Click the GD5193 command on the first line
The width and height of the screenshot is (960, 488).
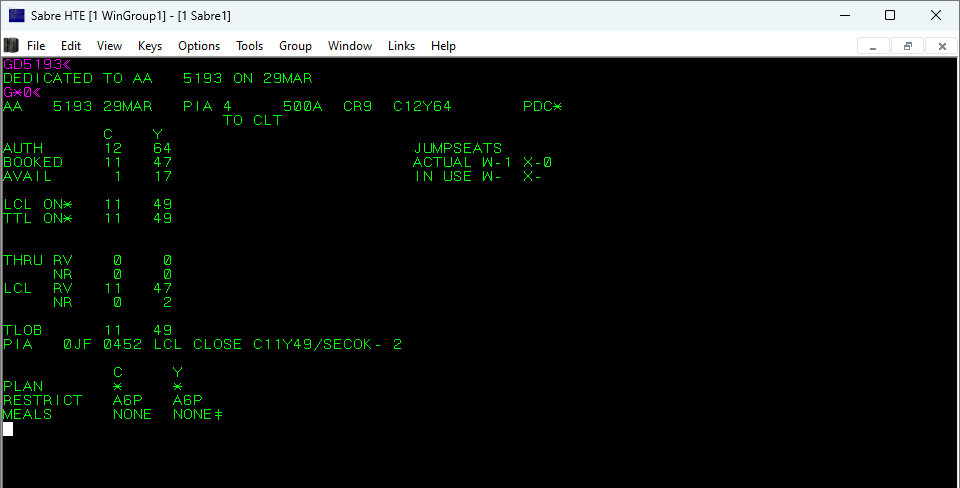pyautogui.click(x=33, y=64)
